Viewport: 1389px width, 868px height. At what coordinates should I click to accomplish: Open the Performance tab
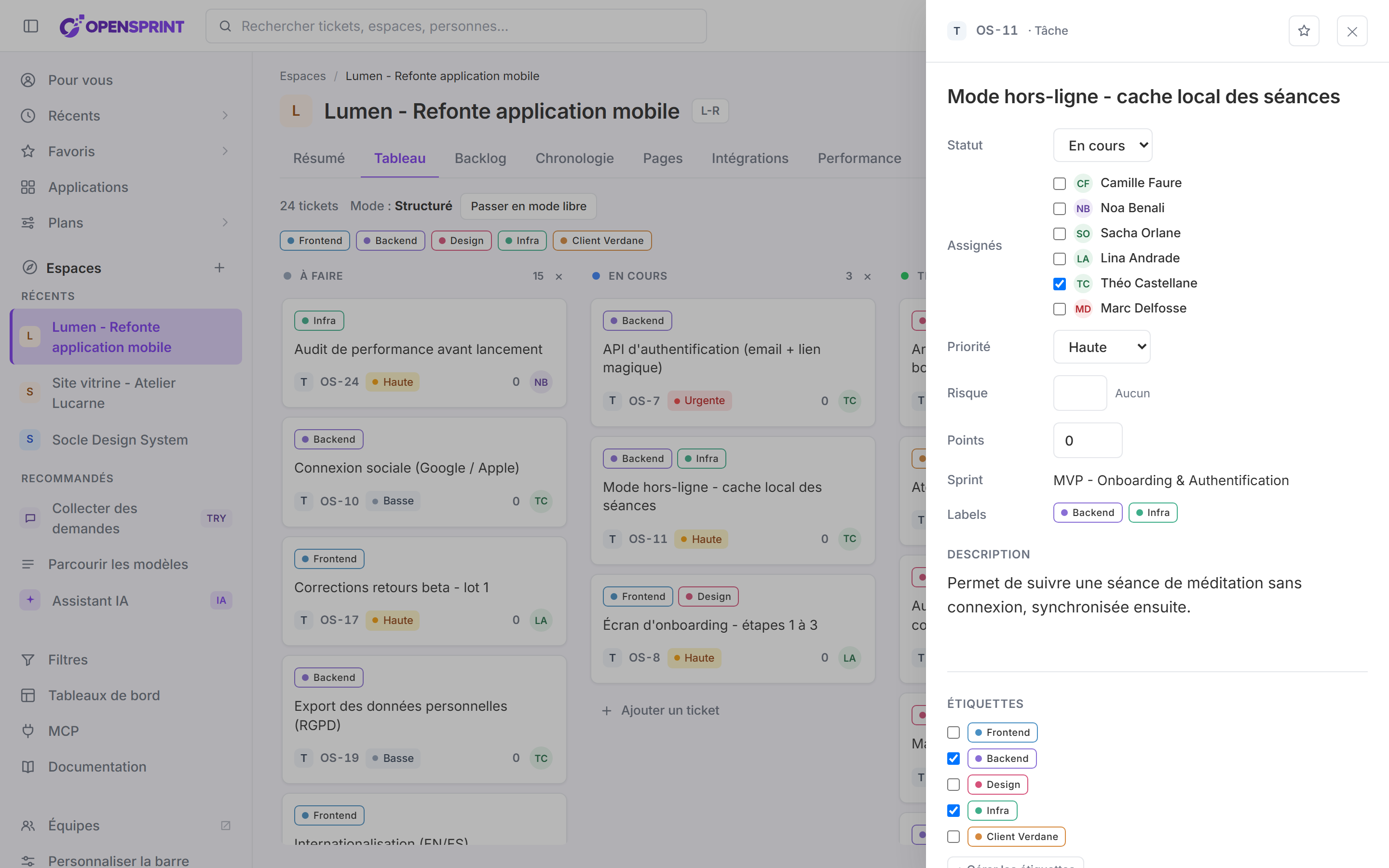tap(859, 159)
